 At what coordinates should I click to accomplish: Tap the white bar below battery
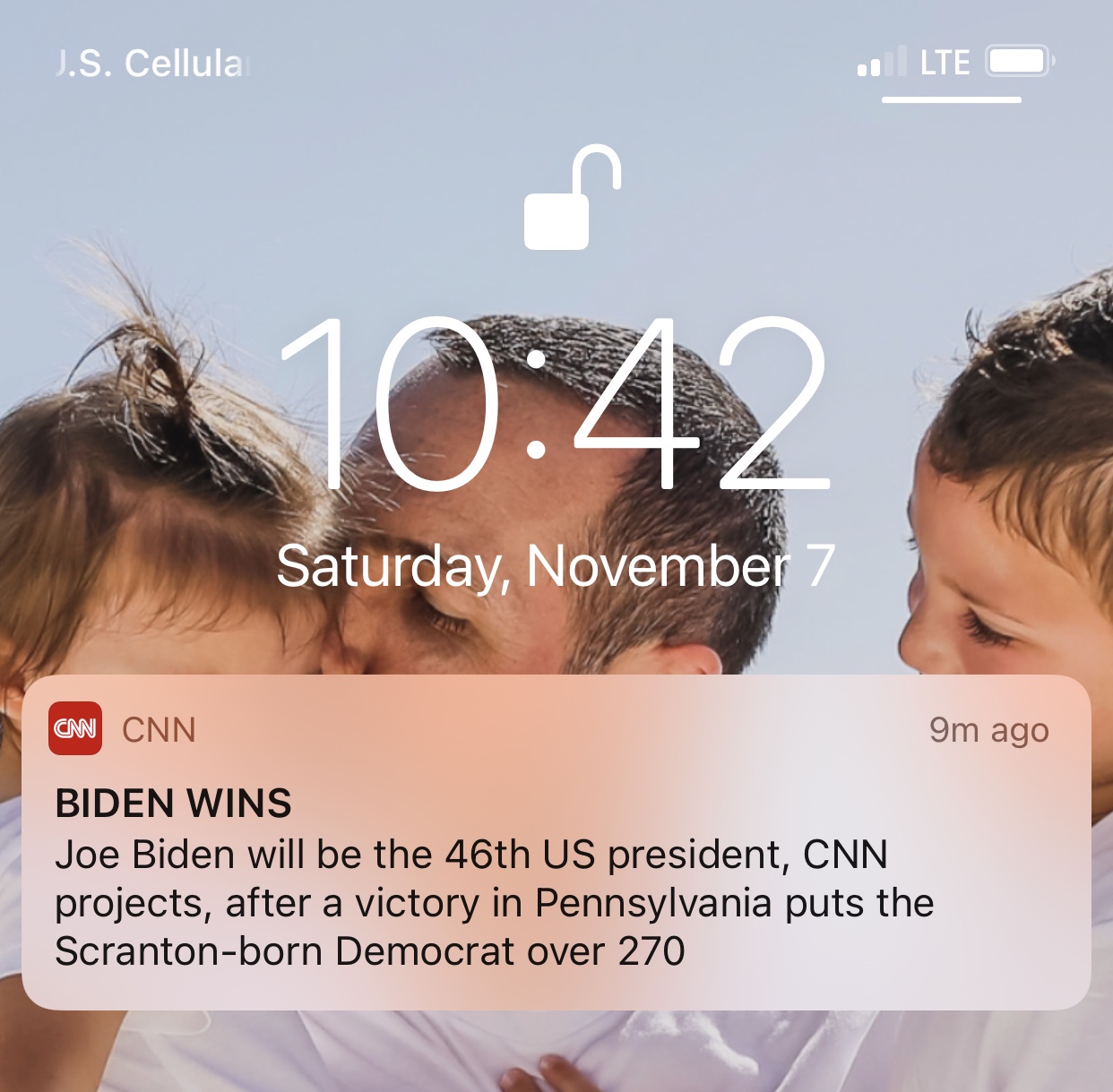(x=952, y=99)
